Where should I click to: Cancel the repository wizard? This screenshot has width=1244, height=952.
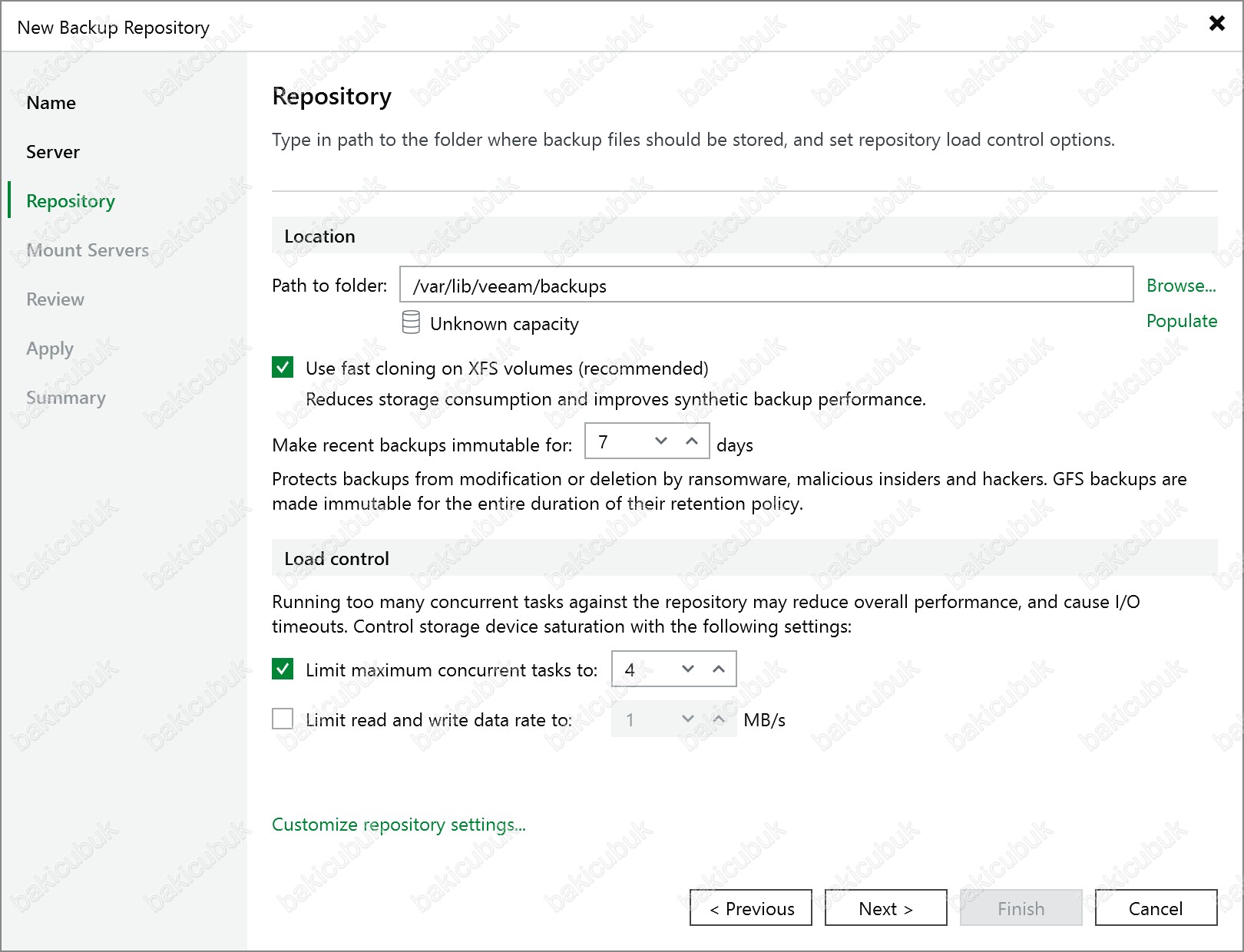click(x=1155, y=908)
